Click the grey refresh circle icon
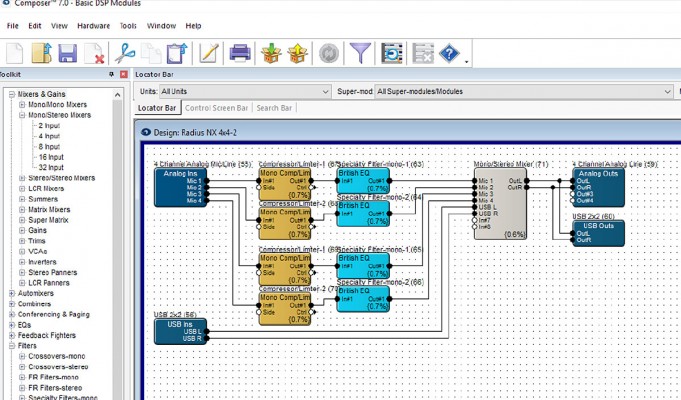 coord(329,53)
